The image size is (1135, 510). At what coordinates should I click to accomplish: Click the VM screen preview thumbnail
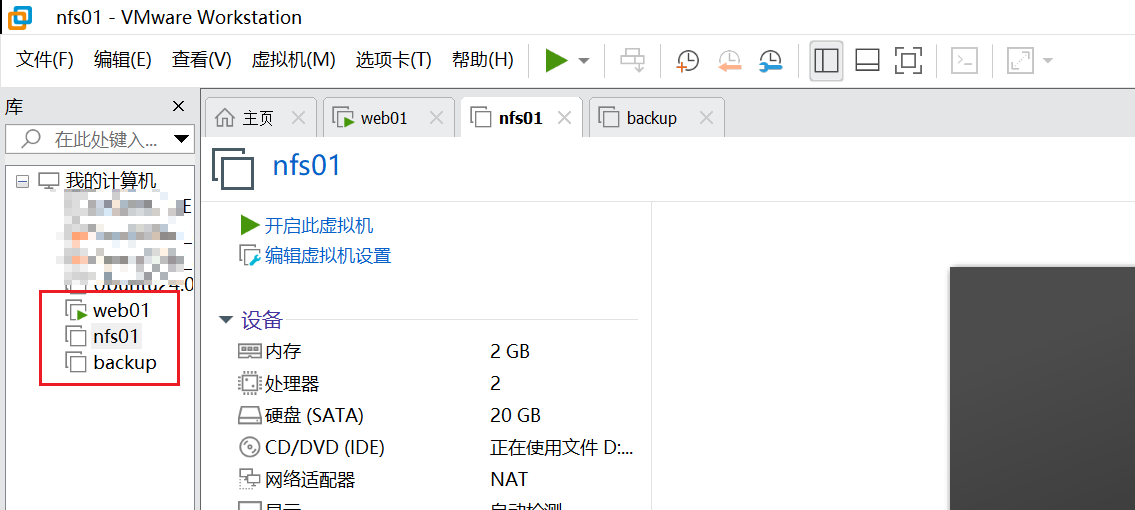pyautogui.click(x=1042, y=388)
